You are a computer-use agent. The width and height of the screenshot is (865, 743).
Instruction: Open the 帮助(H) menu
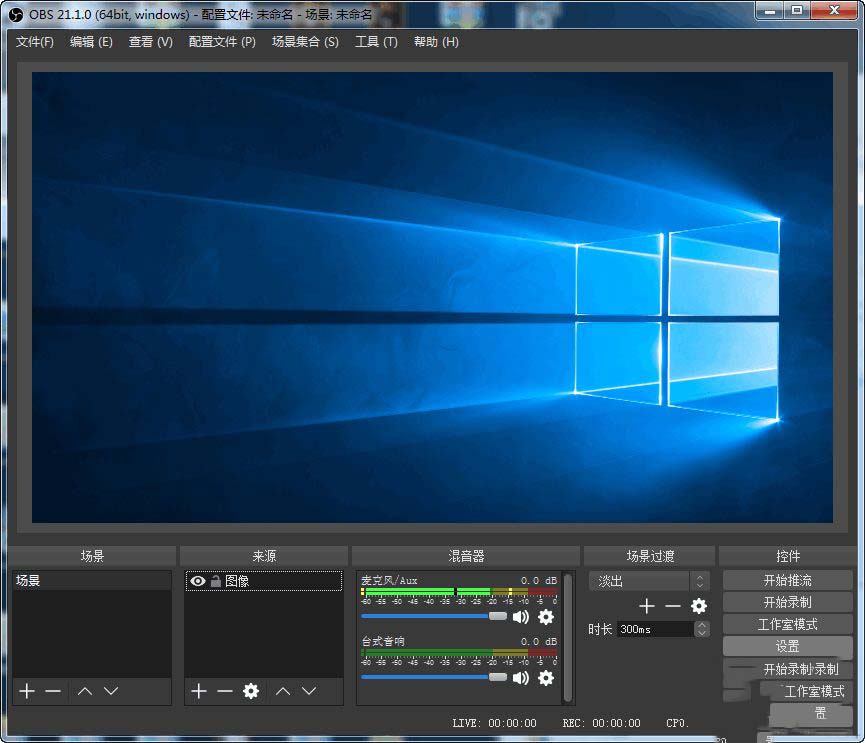(436, 42)
